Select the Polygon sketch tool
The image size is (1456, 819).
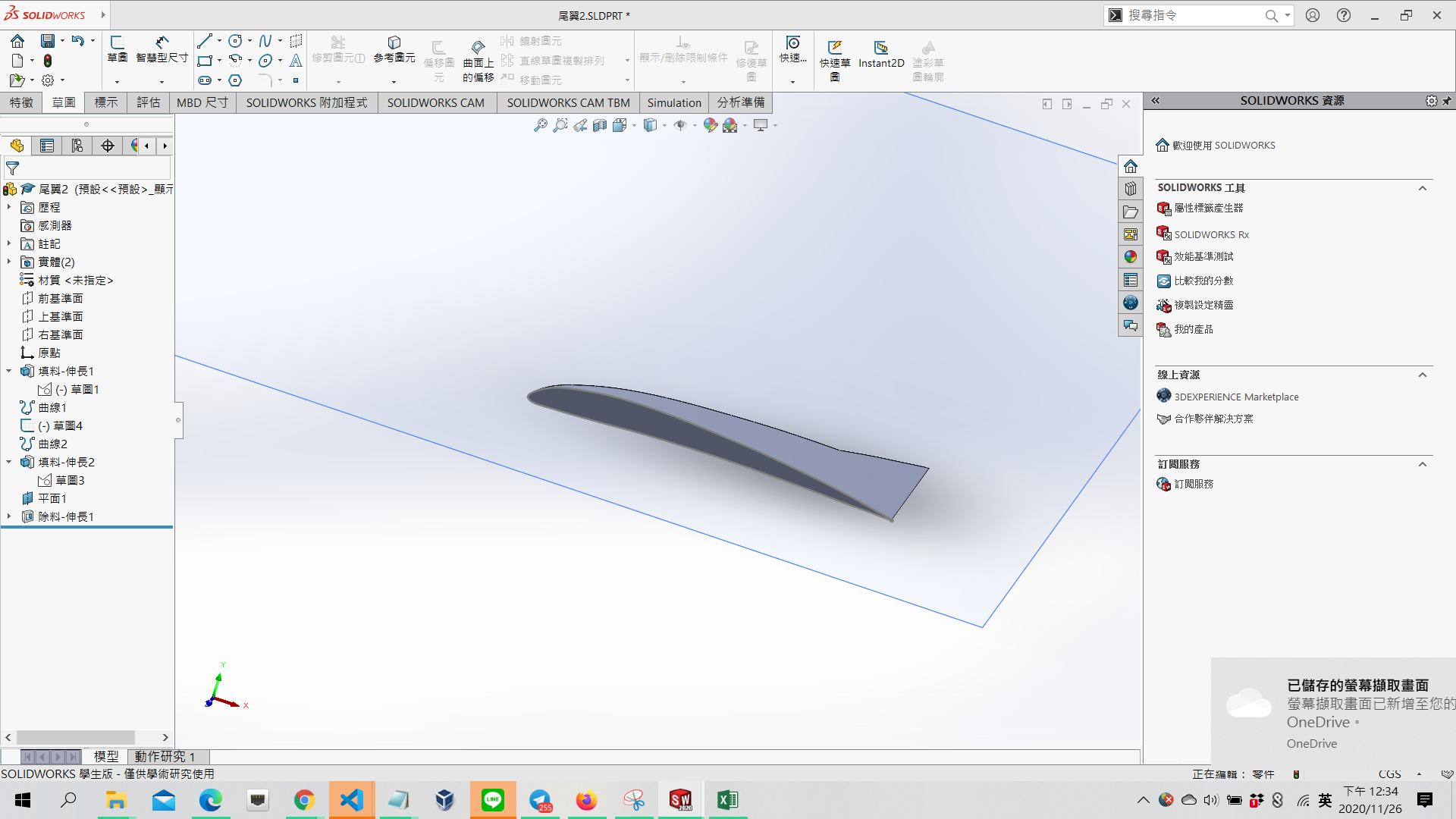click(x=236, y=80)
